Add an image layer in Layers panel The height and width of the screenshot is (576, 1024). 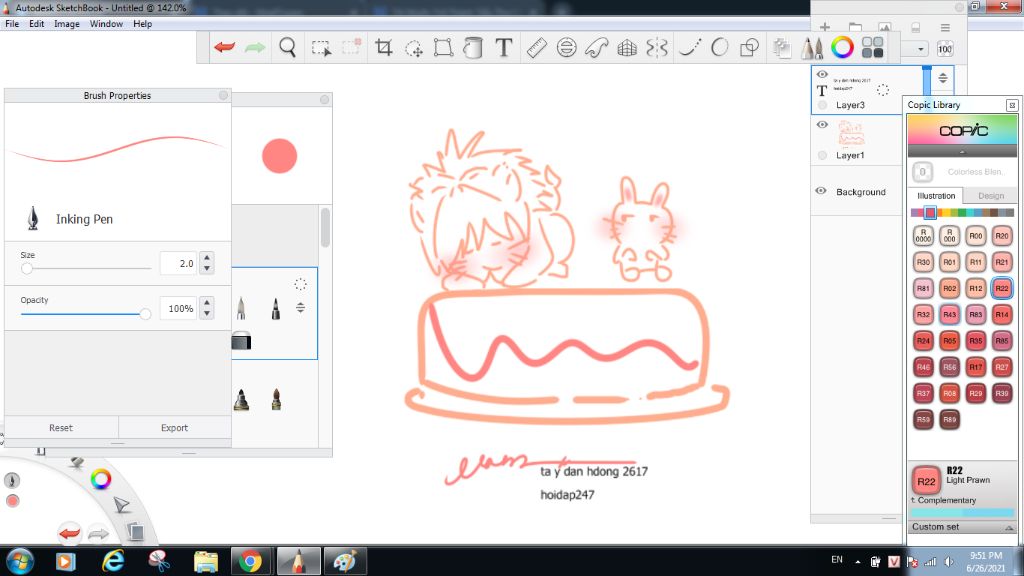[885, 27]
